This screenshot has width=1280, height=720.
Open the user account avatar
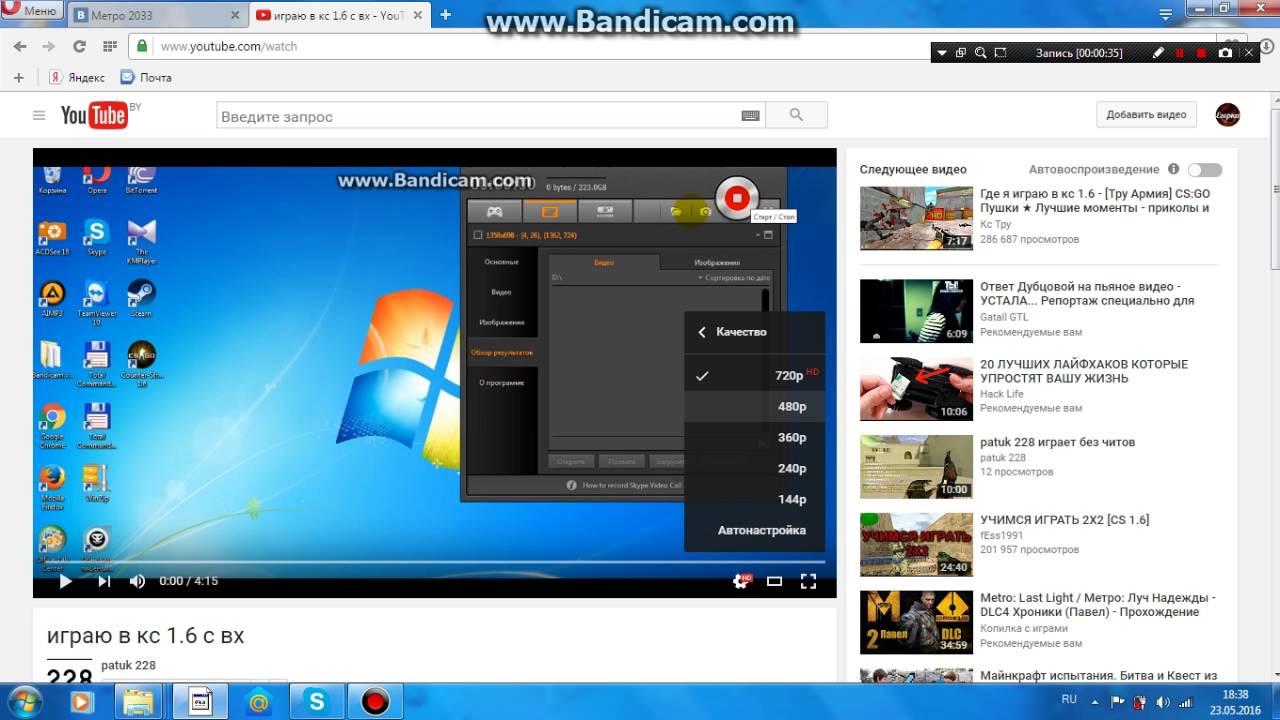point(1227,115)
